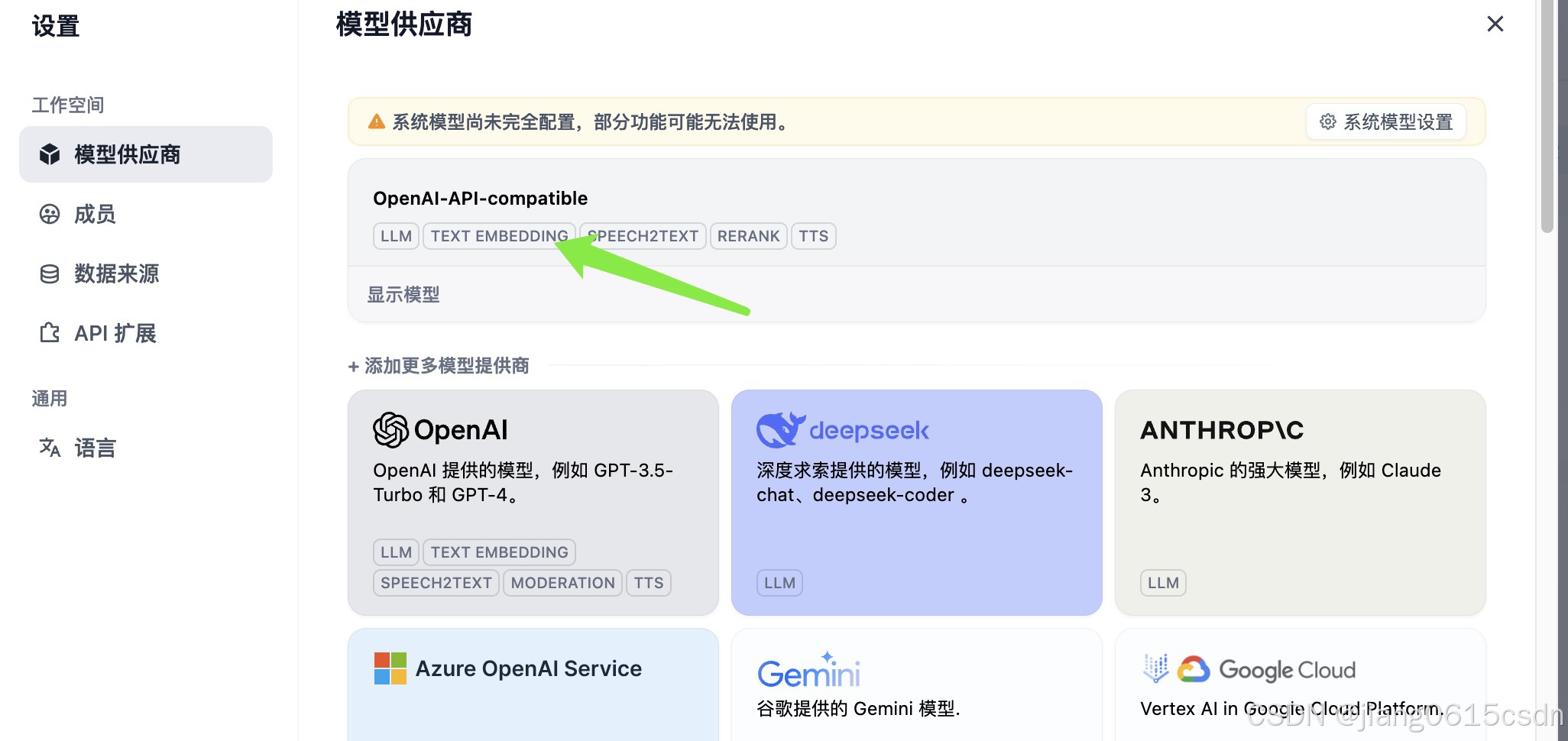
Task: Select the Anthropic provider card
Action: point(1301,503)
